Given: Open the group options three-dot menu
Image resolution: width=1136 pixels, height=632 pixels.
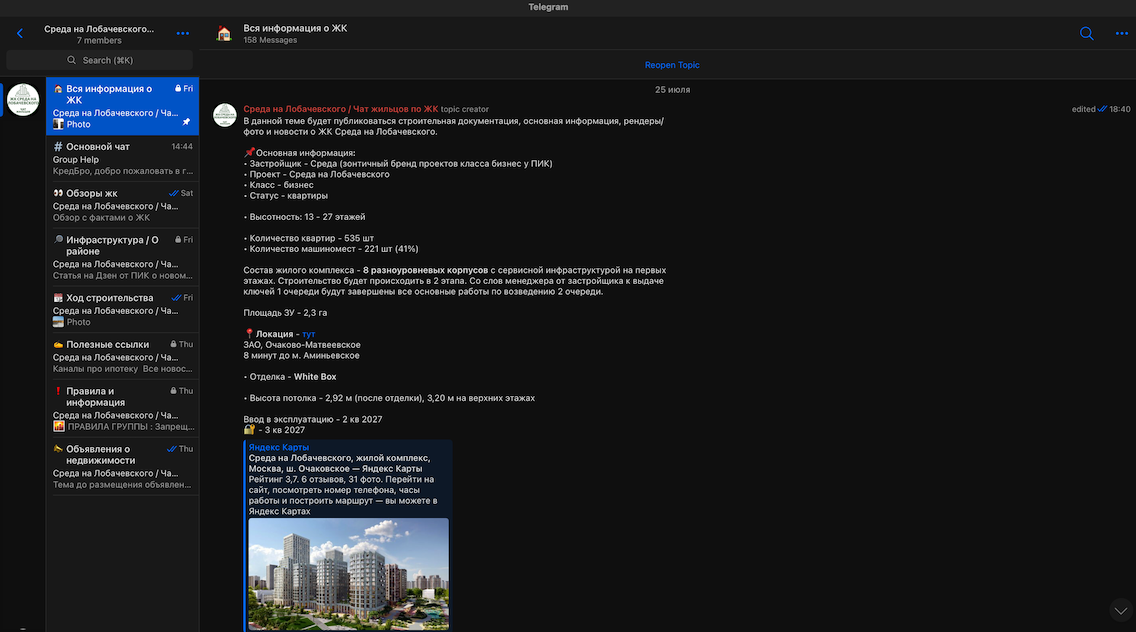Looking at the screenshot, I should click(x=183, y=33).
